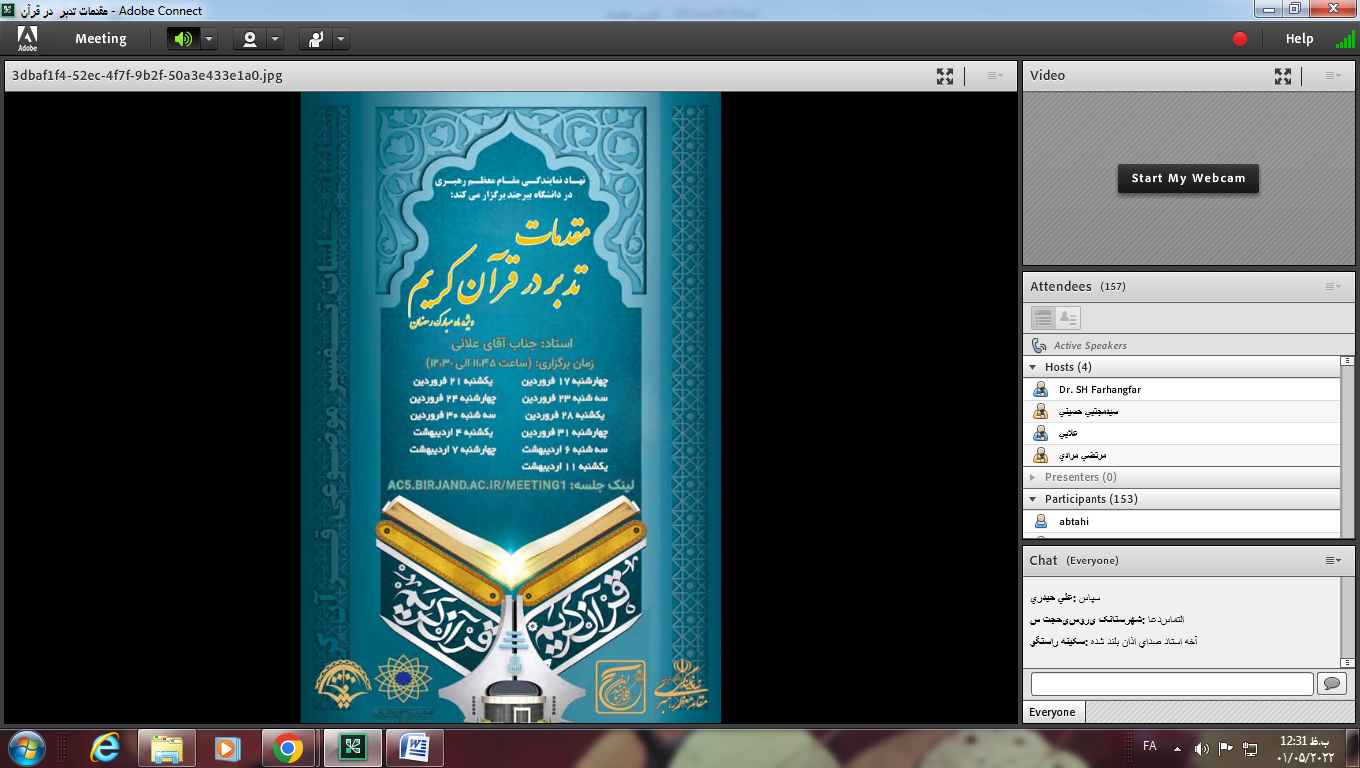1360x768 pixels.
Task: Open the Meeting menu
Action: pos(101,39)
